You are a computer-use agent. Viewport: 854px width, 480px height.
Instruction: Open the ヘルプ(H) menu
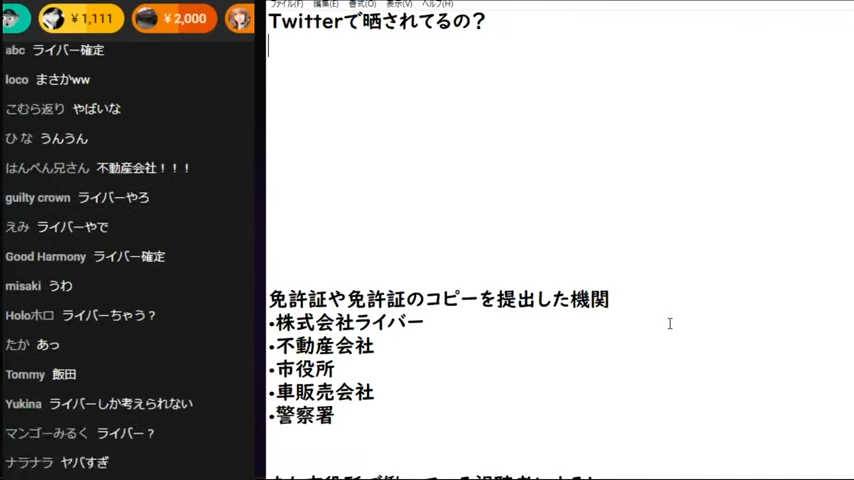click(x=437, y=4)
